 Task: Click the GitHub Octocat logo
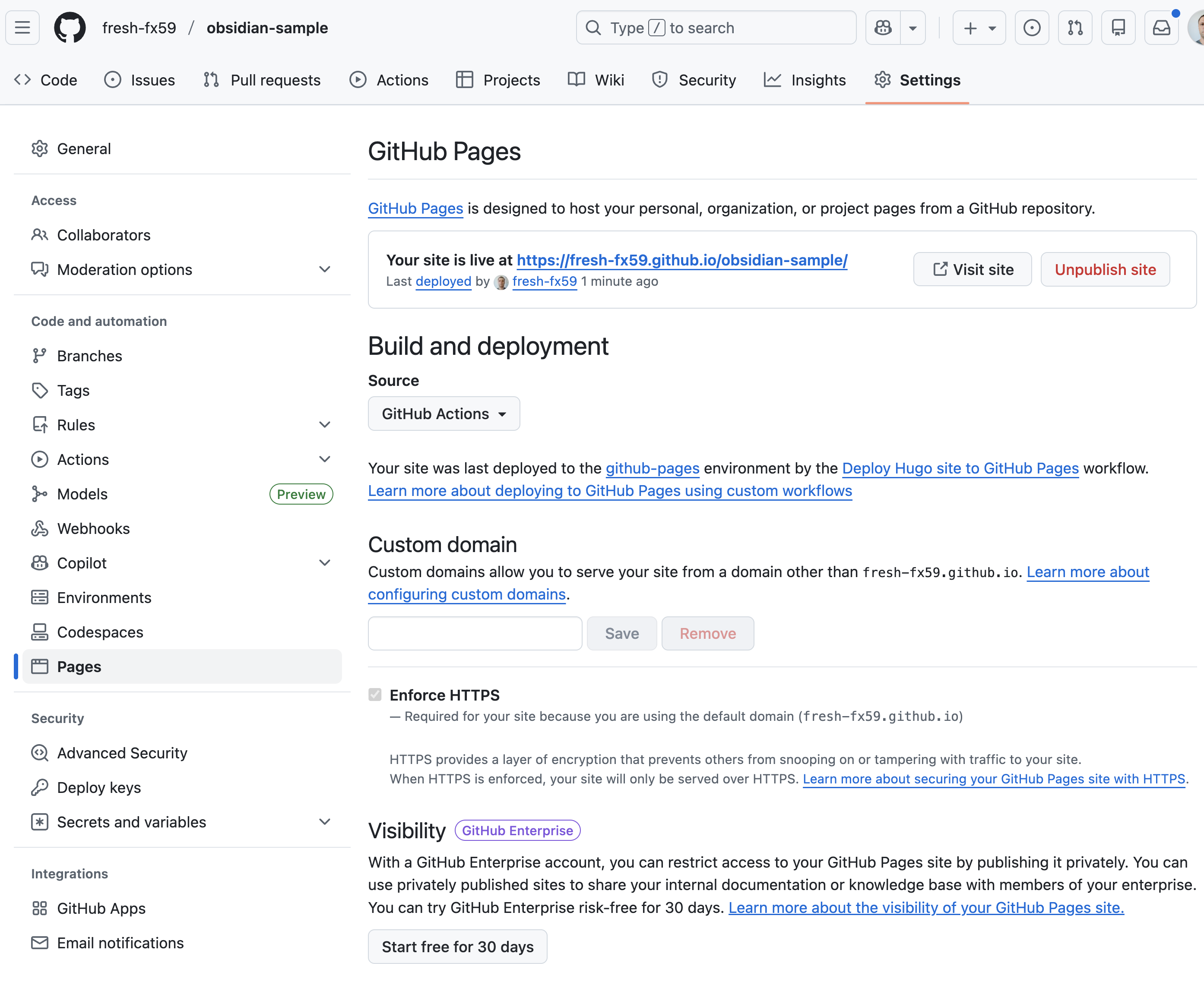coord(69,28)
